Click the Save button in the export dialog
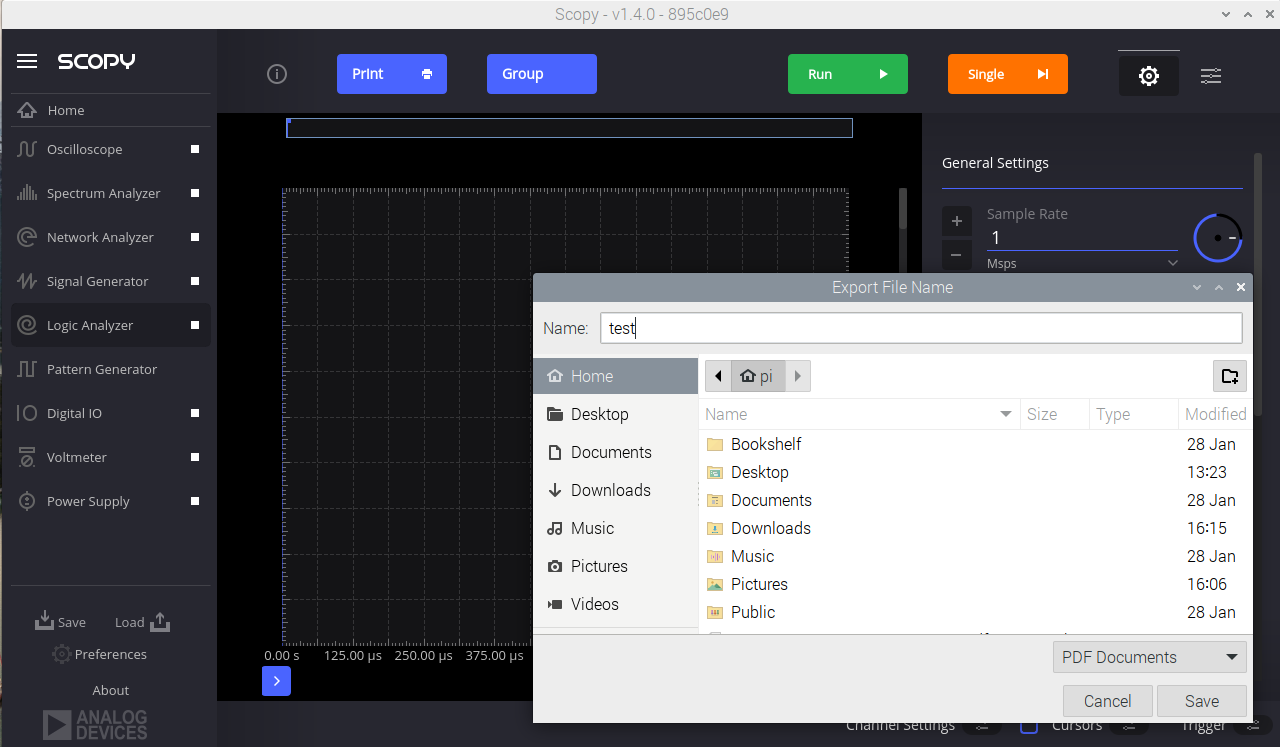 (x=1202, y=701)
